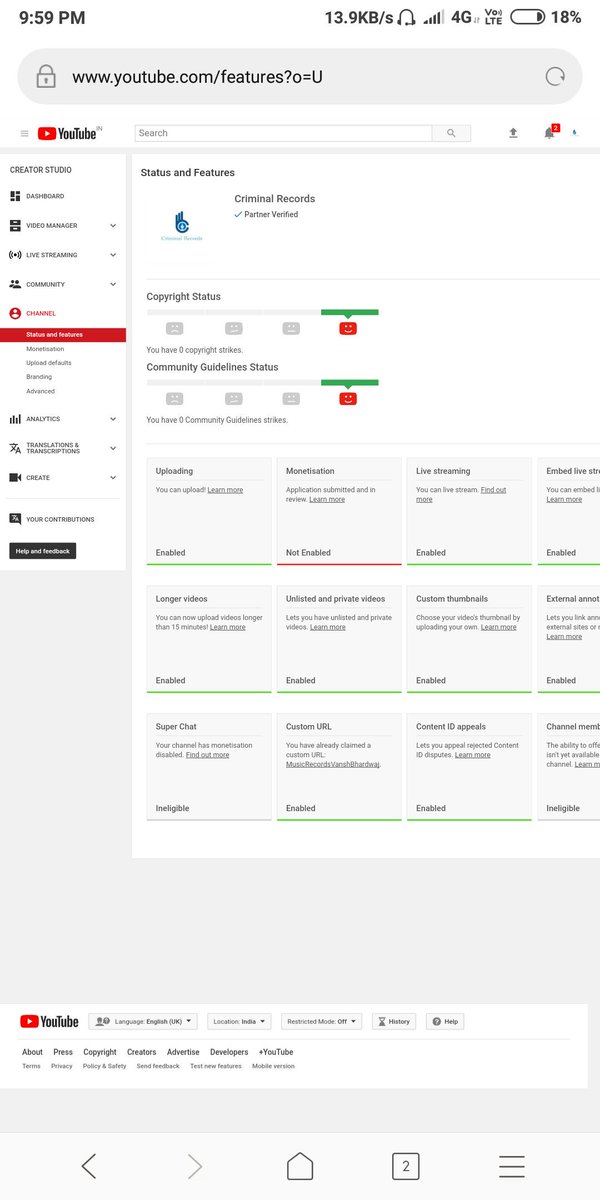Image resolution: width=600 pixels, height=1200 pixels.
Task: Click the Criminal Records channel logo
Action: pos(181,226)
